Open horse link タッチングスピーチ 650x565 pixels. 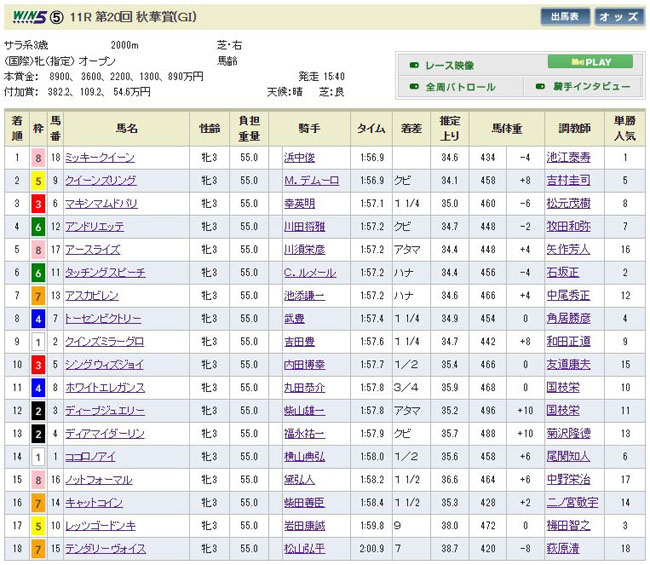coord(105,273)
